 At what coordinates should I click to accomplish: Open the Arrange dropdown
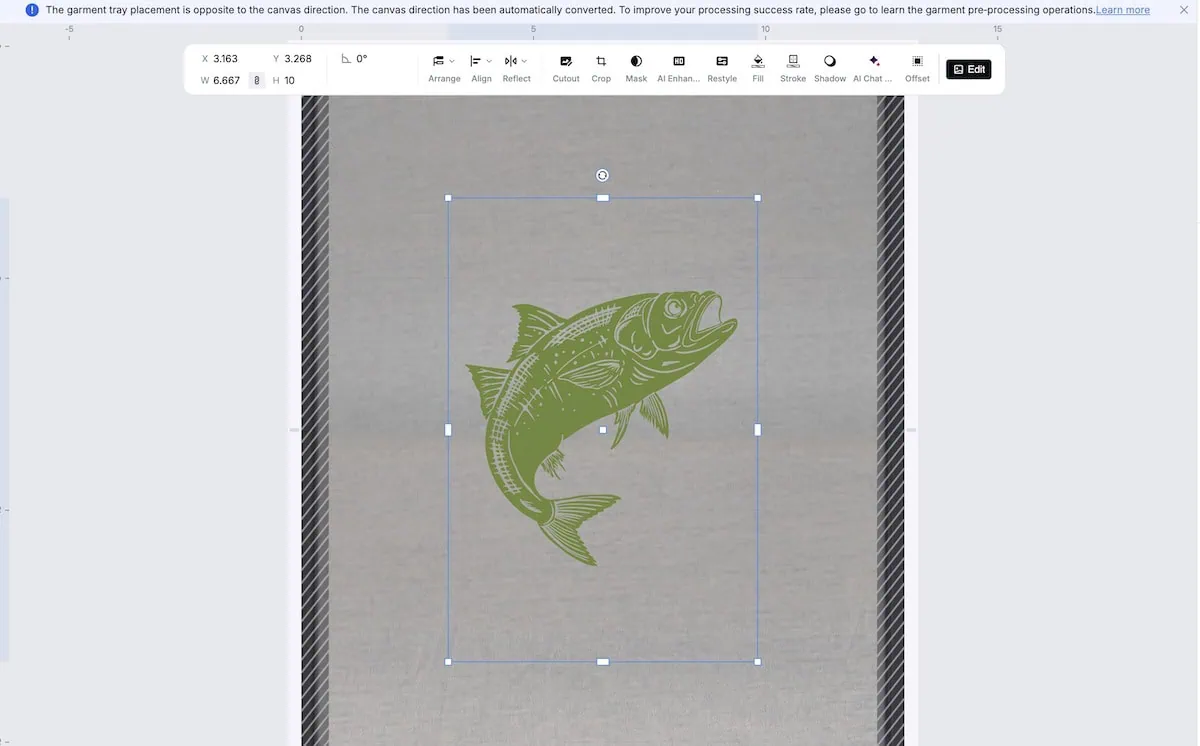click(x=444, y=68)
